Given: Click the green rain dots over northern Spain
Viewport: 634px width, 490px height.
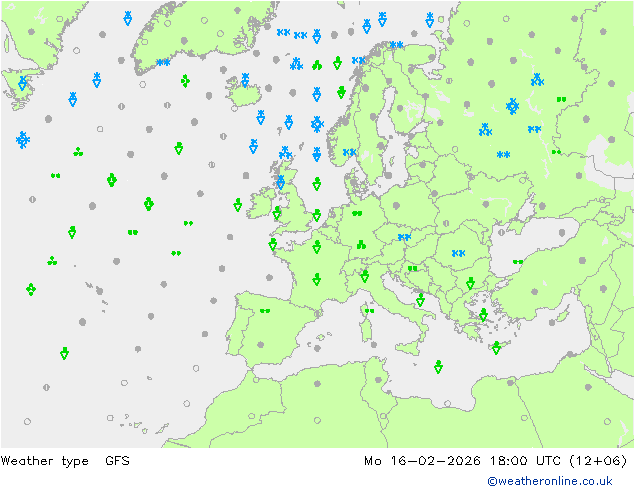Looking at the screenshot, I should [x=265, y=311].
